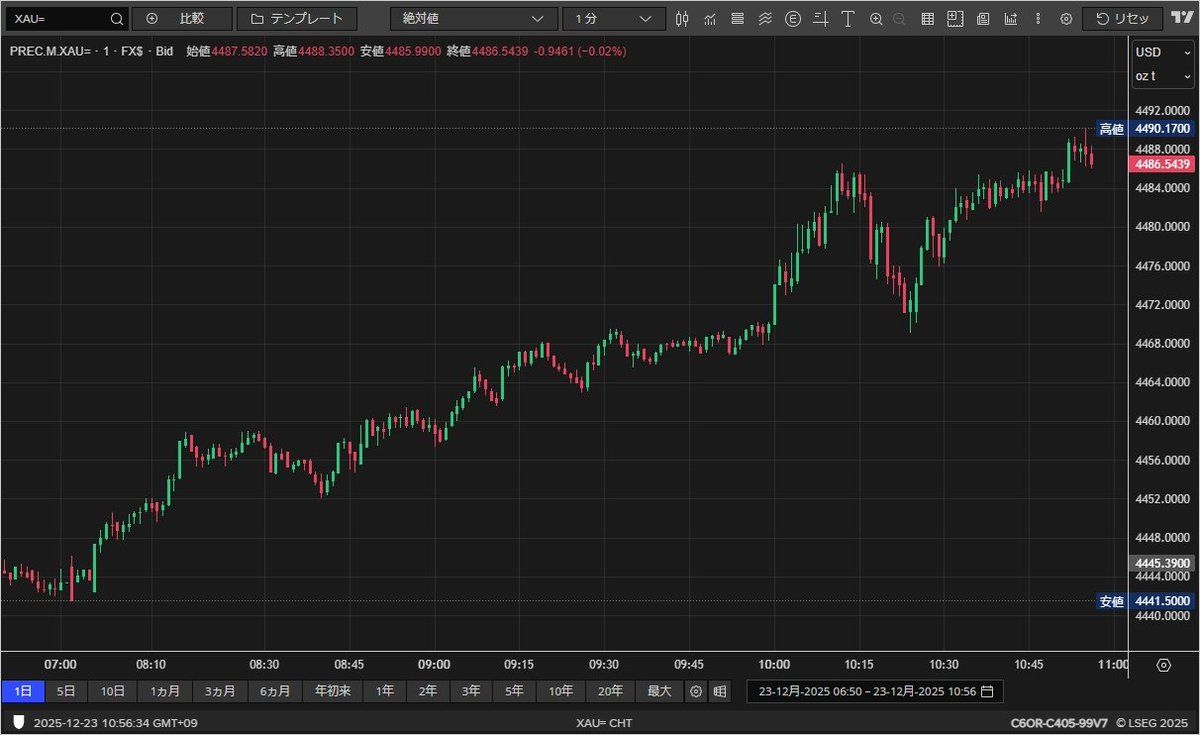Open the USD currency dropdown
The image size is (1200, 735).
pos(1162,51)
